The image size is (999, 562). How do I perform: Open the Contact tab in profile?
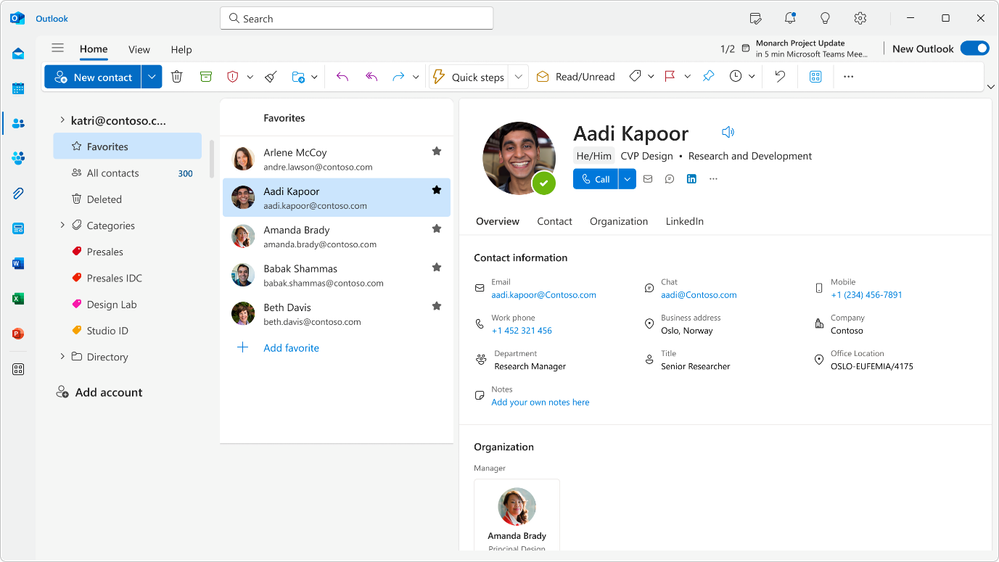coord(554,221)
